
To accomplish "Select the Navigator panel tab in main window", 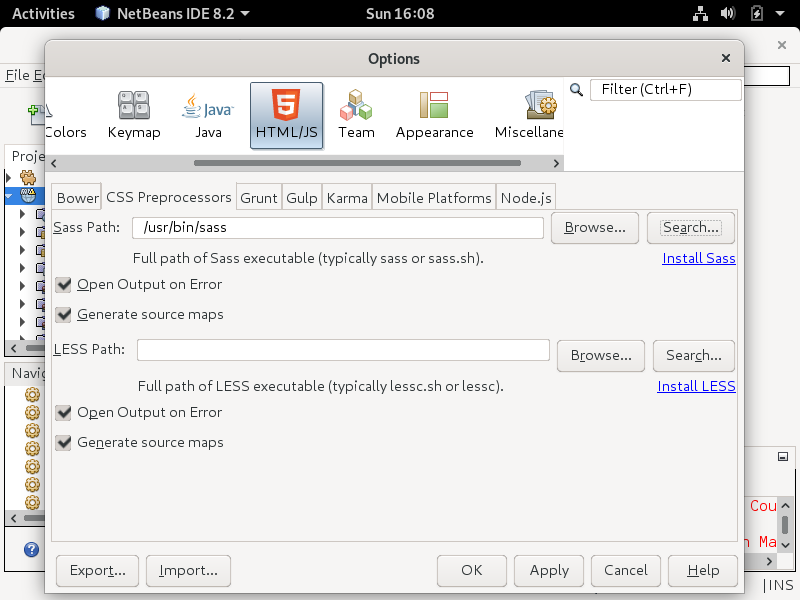I will click(x=27, y=373).
